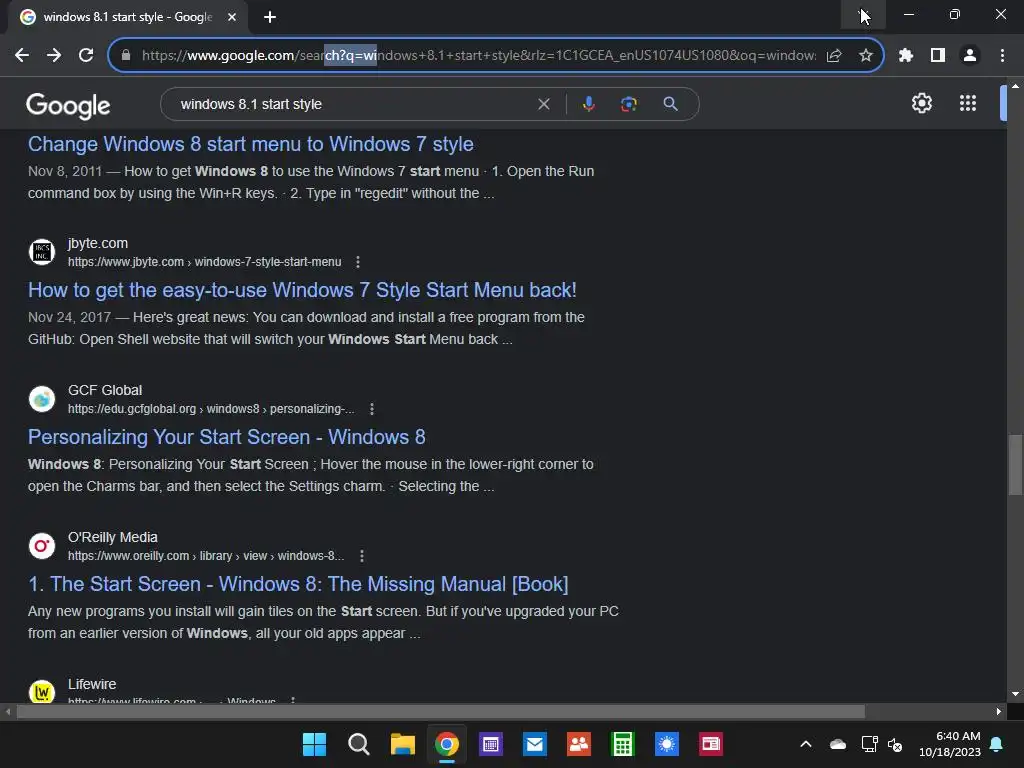
Task: Open the Windows Start menu
Action: point(314,744)
